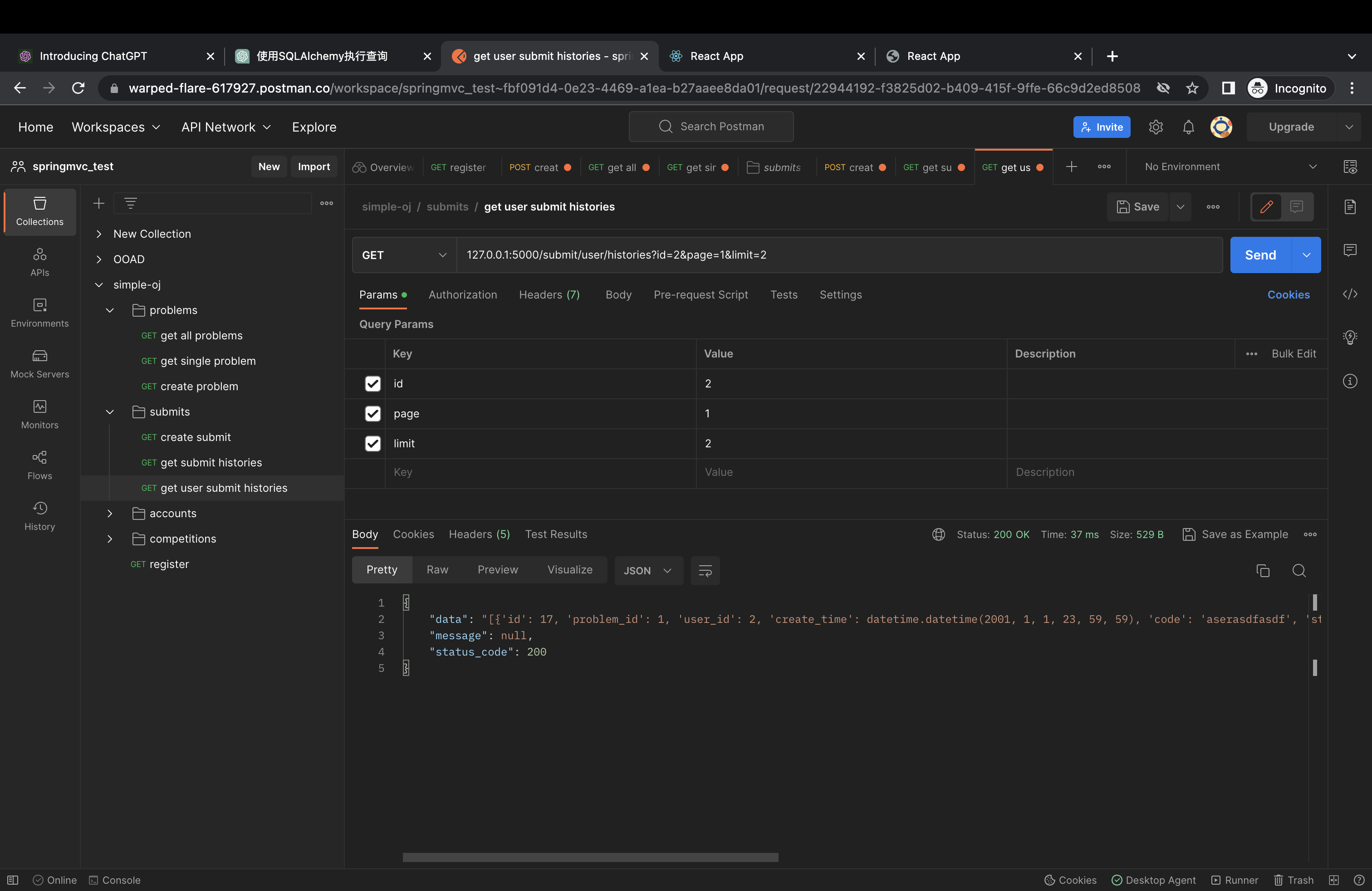1372x891 pixels.
Task: Switch to the Authorization tab
Action: click(x=462, y=294)
